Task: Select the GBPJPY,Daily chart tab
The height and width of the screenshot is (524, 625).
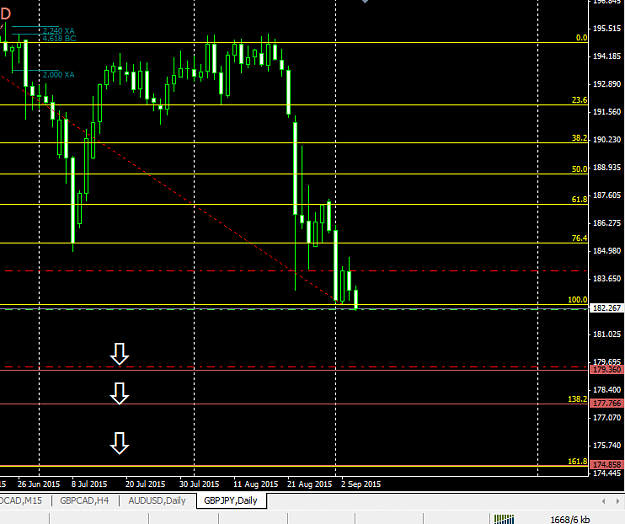Action: (x=231, y=500)
